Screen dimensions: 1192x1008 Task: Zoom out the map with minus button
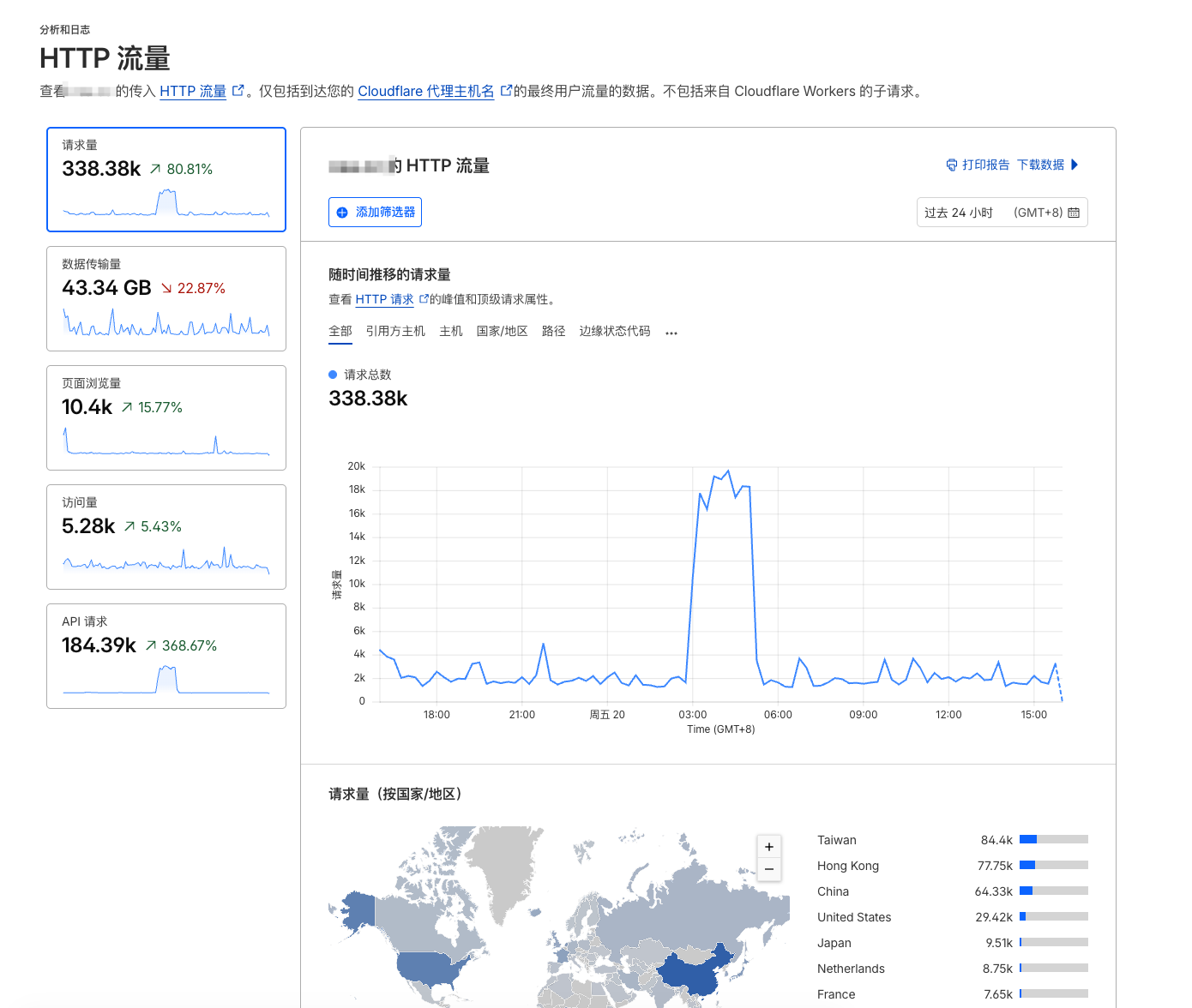click(769, 869)
